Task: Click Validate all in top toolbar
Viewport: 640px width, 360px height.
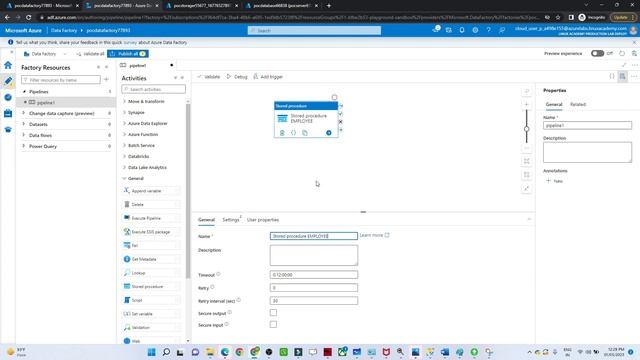Action: click(x=90, y=53)
